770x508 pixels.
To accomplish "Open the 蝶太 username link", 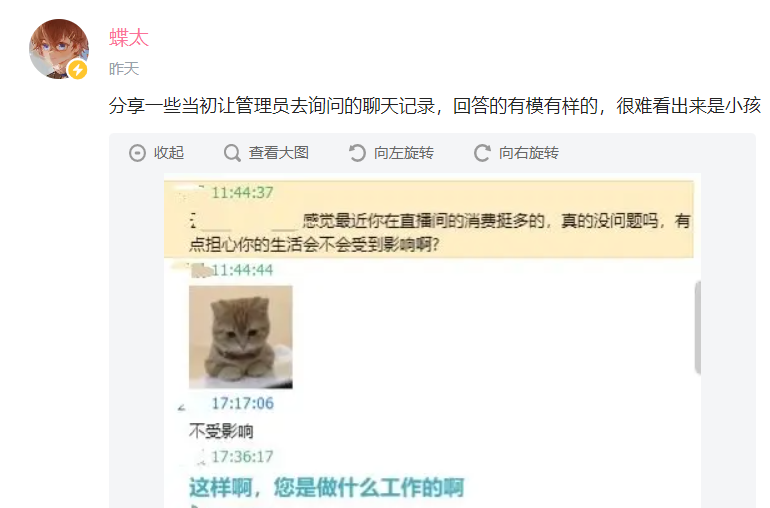I will point(129,38).
